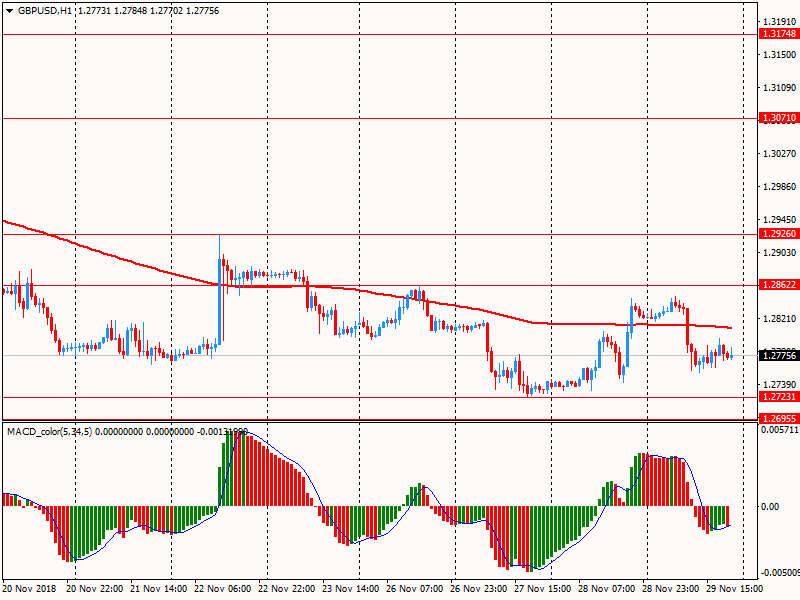Select the 1.26955 support level label
Viewport: 800px width, 600px height.
tap(778, 418)
